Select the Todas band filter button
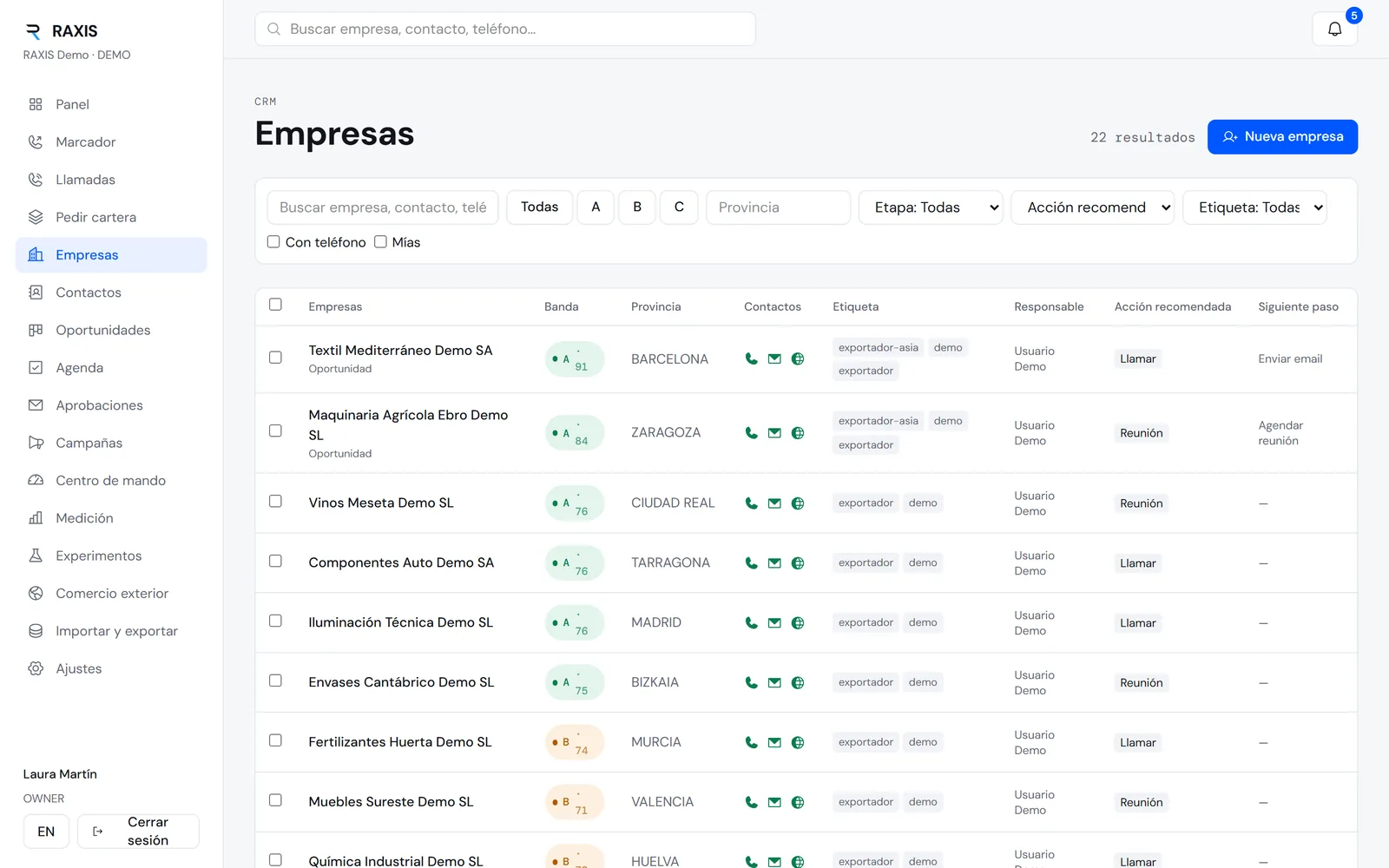1389x868 pixels. click(x=539, y=207)
